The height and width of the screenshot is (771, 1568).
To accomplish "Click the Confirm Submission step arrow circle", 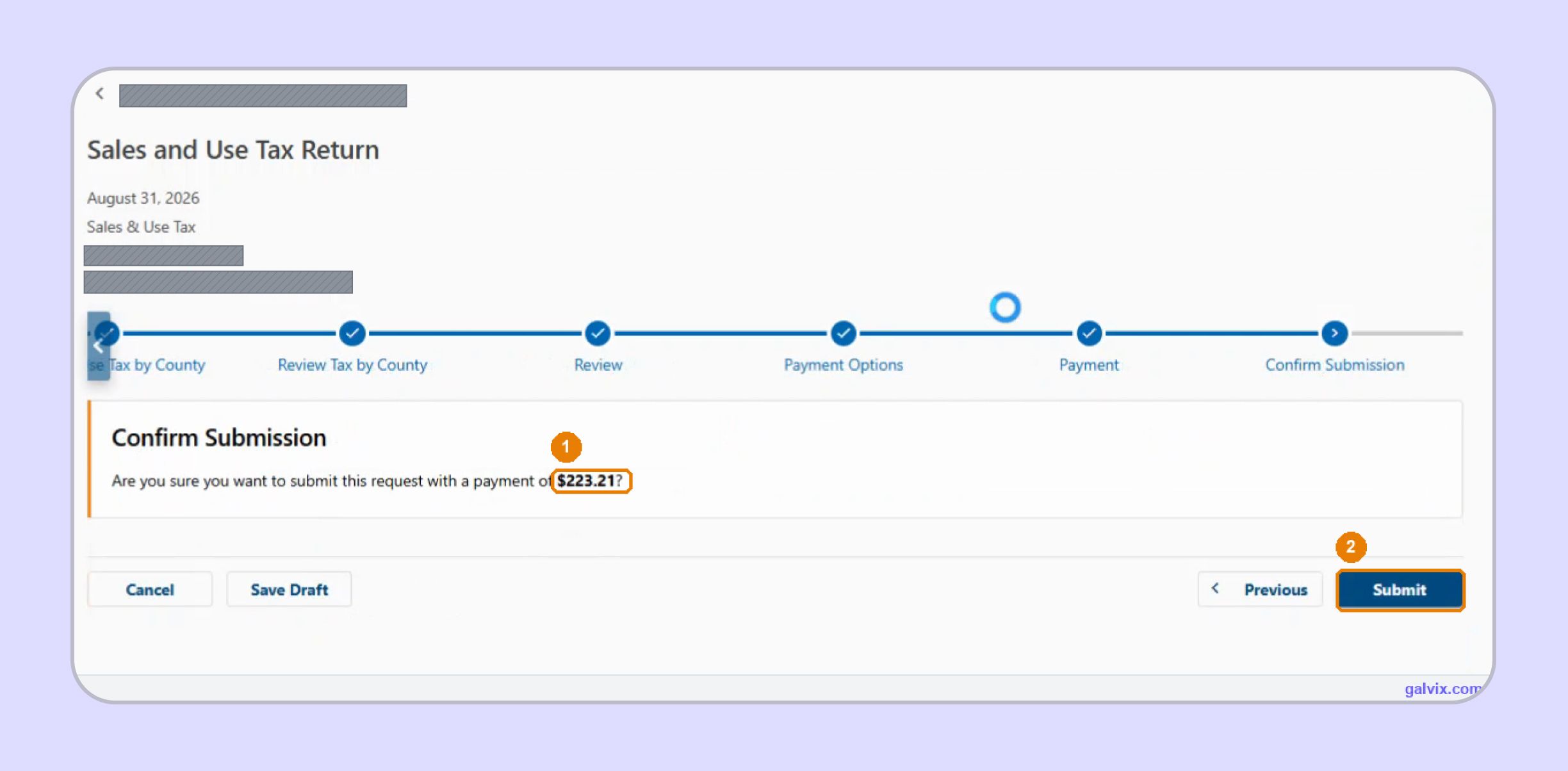I will (1335, 333).
